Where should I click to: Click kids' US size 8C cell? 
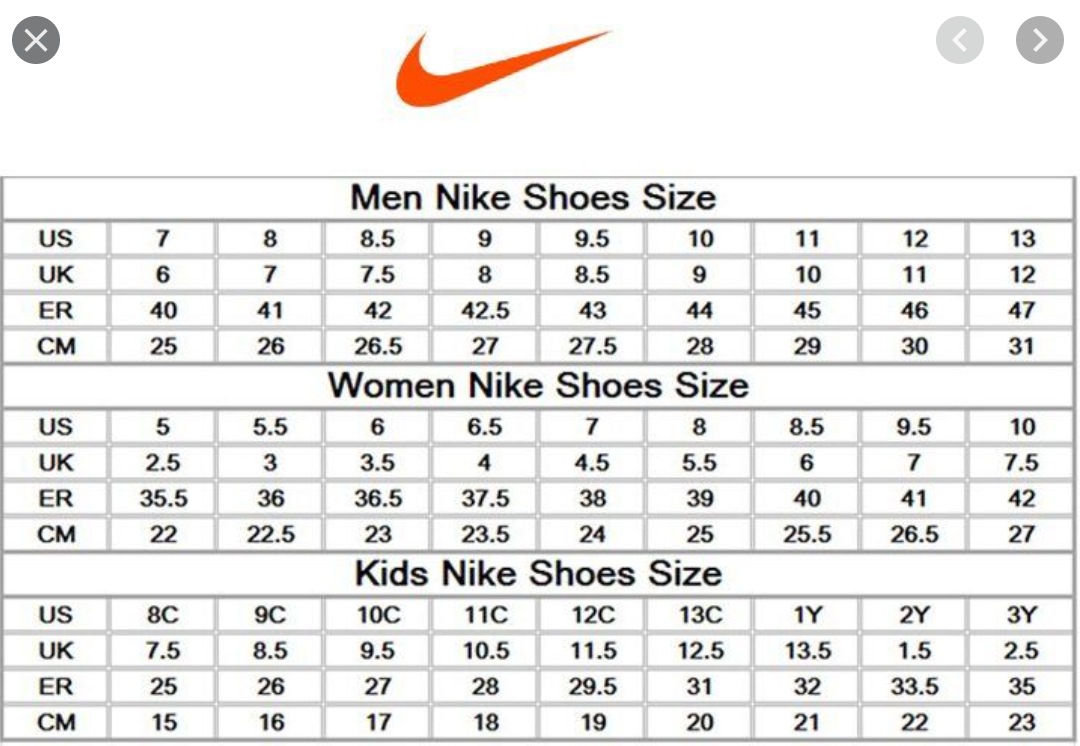163,615
